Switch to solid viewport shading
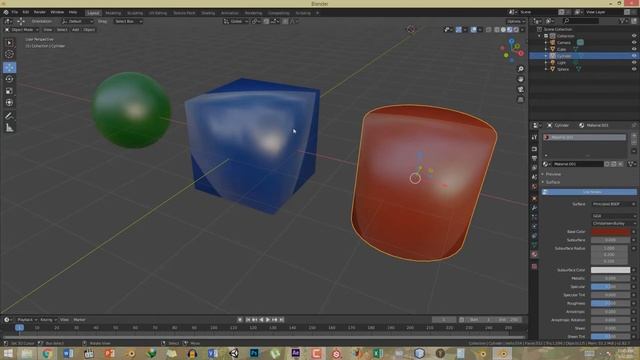 point(503,30)
